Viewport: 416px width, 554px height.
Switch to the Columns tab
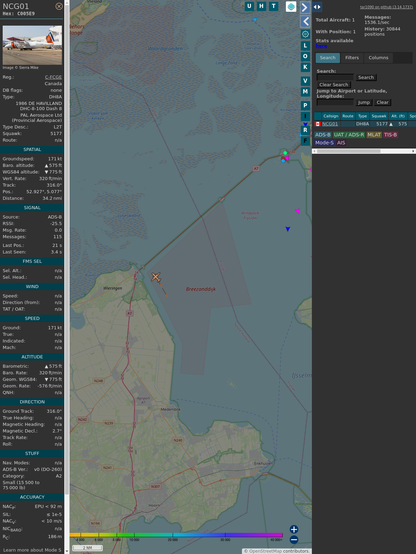click(x=378, y=58)
